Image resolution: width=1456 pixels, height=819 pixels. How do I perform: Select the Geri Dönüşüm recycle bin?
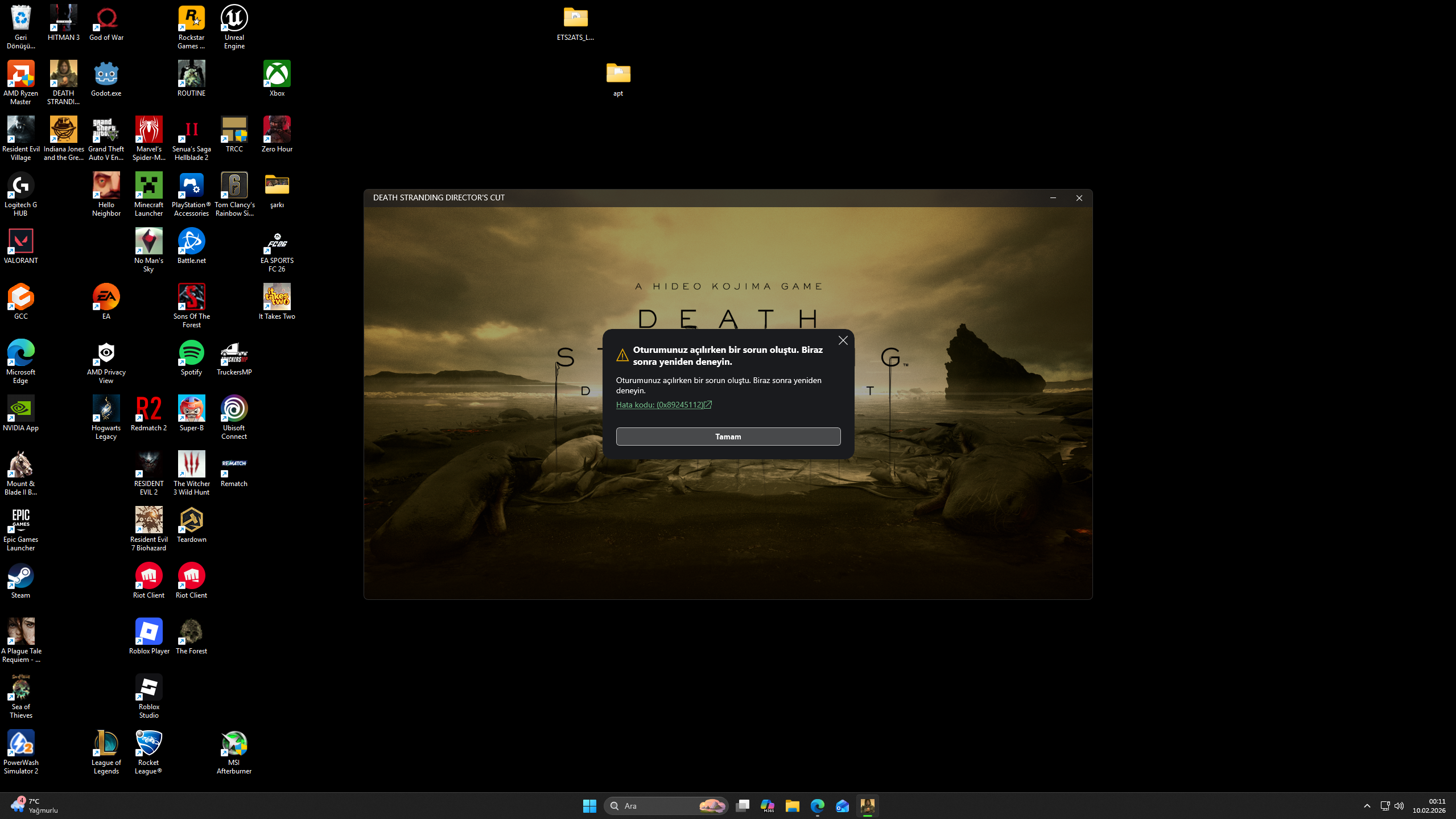coord(21,27)
